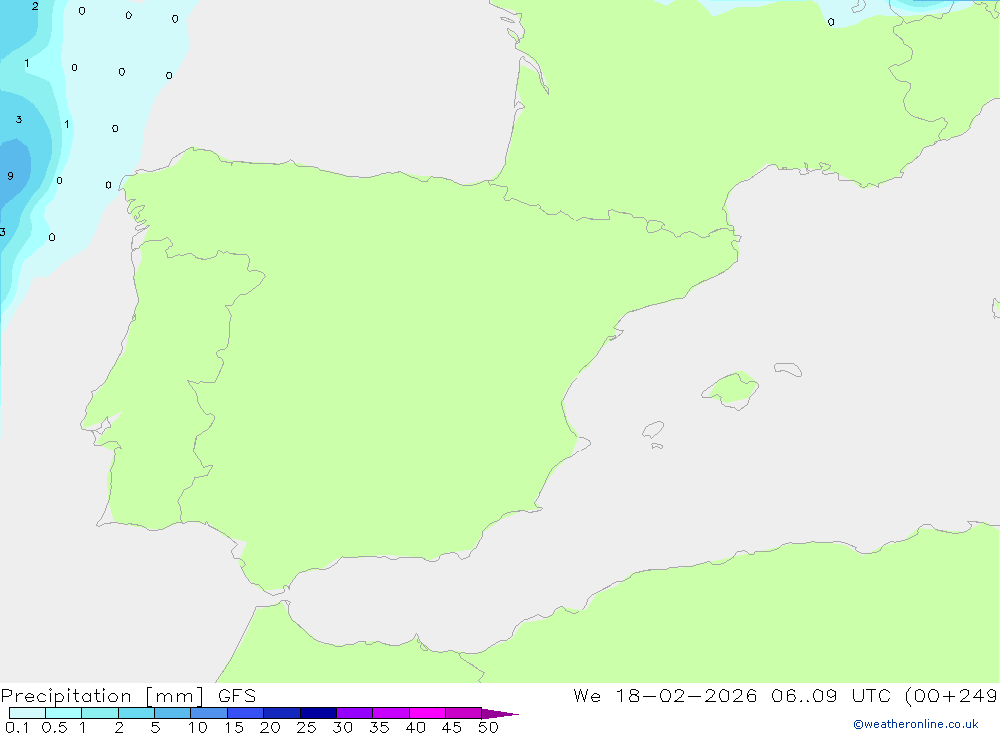Click the legend tick label "50"
The width and height of the screenshot is (1000, 733).
click(x=489, y=727)
